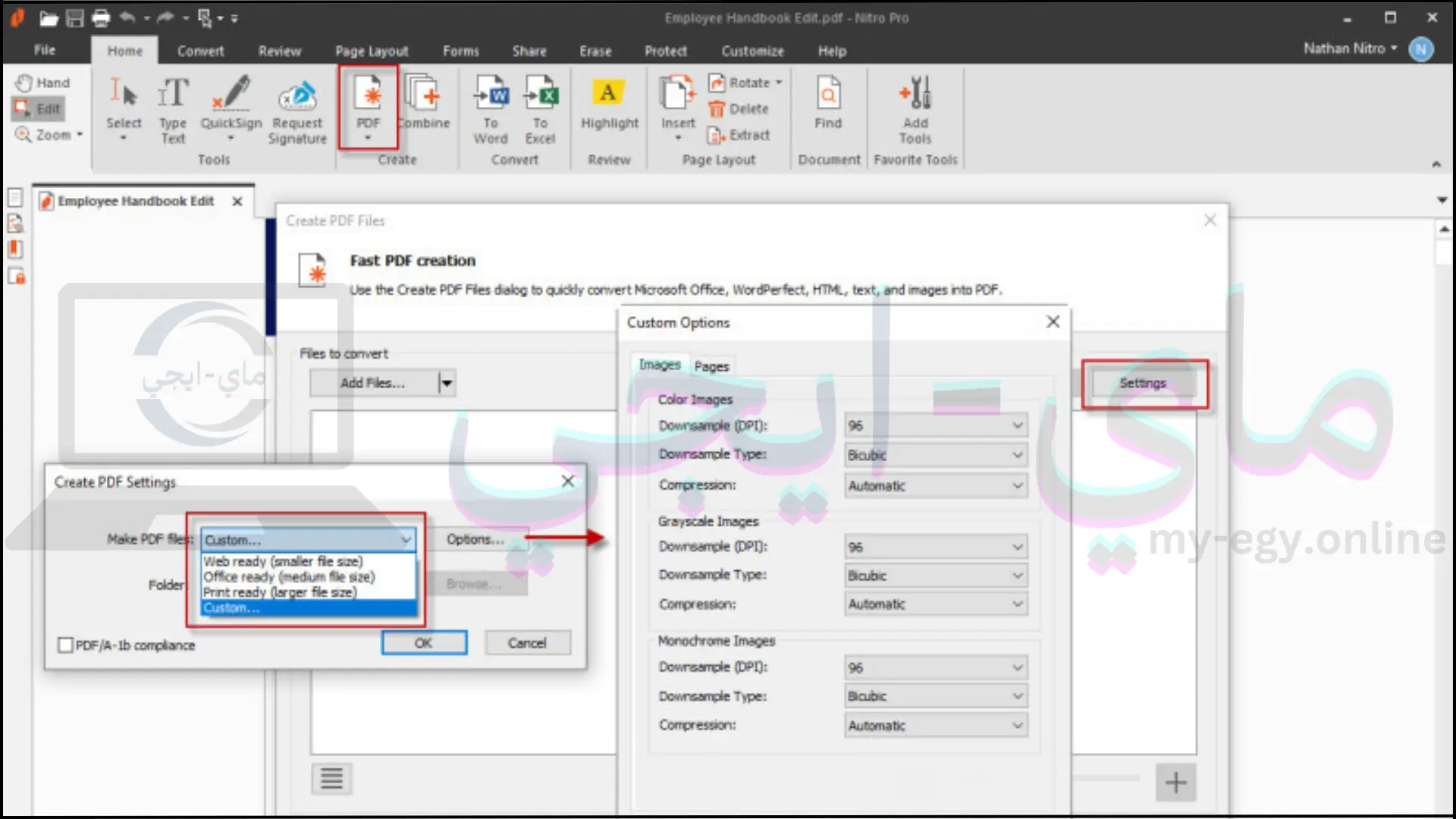1456x819 pixels.
Task: Switch to Pages tab in Custom Options
Action: tap(711, 366)
